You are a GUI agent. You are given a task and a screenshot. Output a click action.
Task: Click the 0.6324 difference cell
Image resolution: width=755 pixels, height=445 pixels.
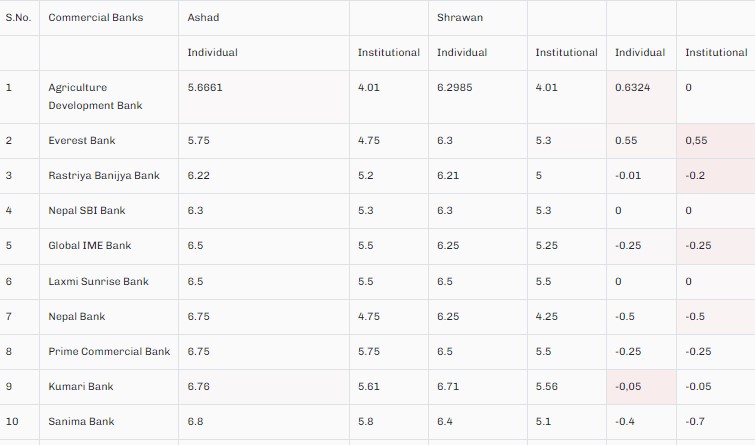click(632, 88)
